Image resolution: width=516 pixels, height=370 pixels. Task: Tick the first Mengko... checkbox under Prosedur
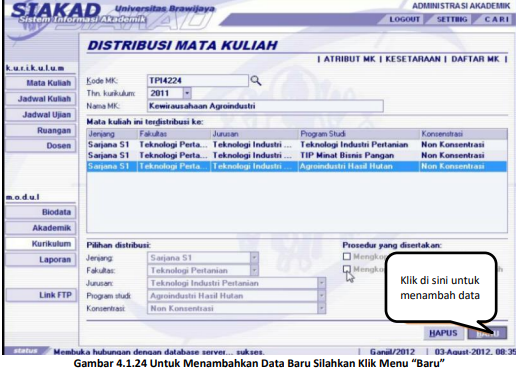tap(347, 256)
